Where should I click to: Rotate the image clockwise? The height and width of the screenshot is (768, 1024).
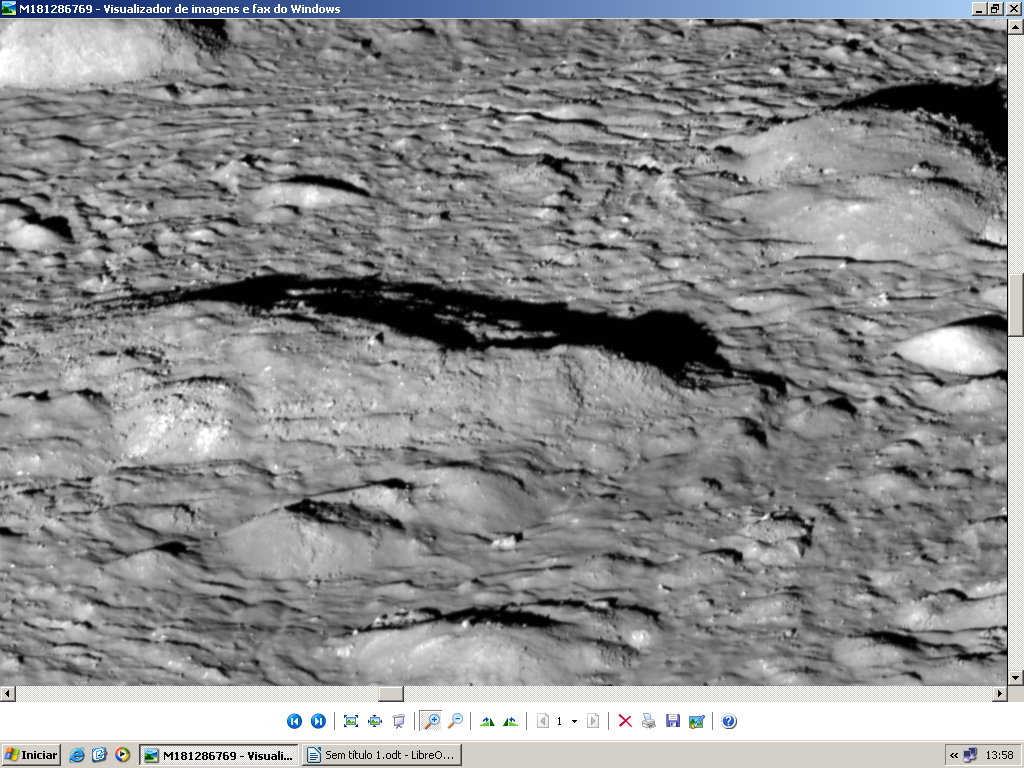[487, 721]
